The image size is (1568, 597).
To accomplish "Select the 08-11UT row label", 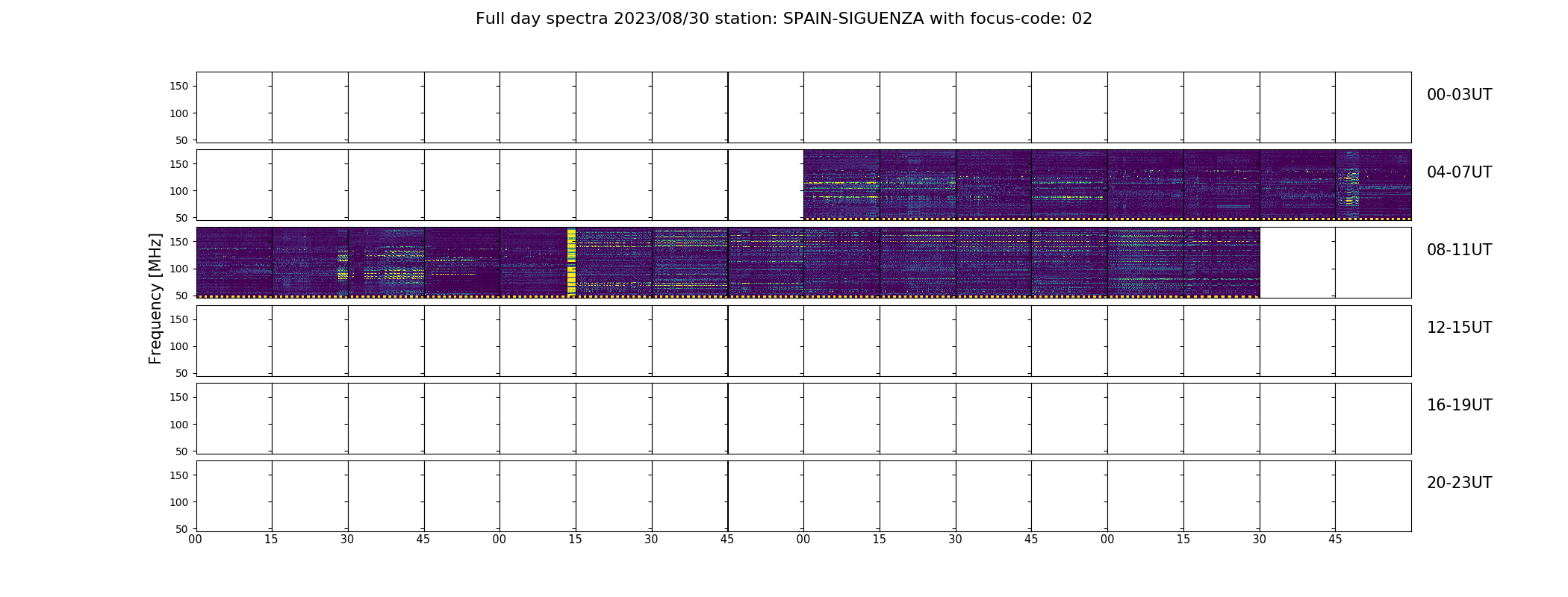I will (1459, 250).
